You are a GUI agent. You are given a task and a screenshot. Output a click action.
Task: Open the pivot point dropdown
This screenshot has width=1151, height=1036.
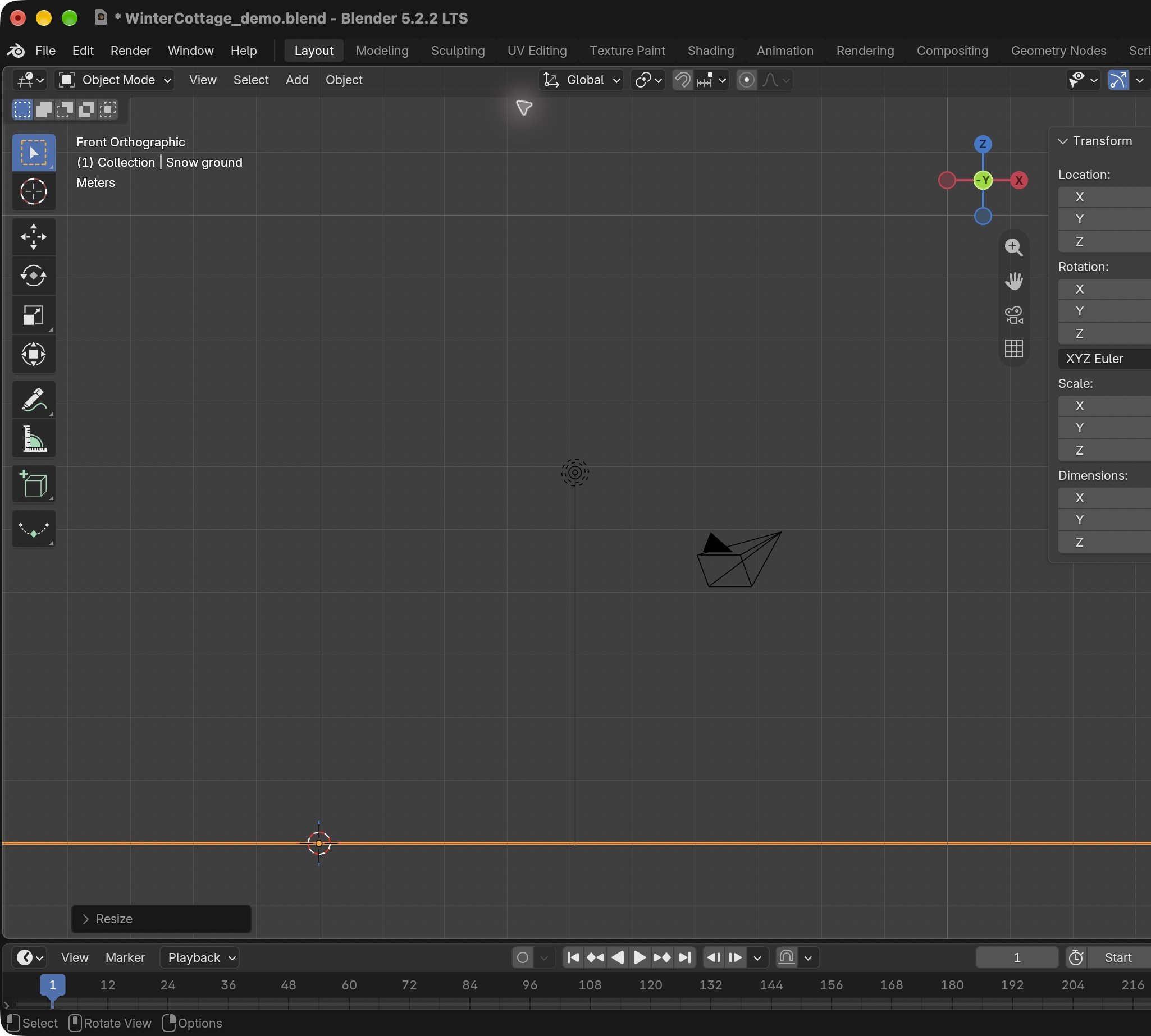point(648,80)
